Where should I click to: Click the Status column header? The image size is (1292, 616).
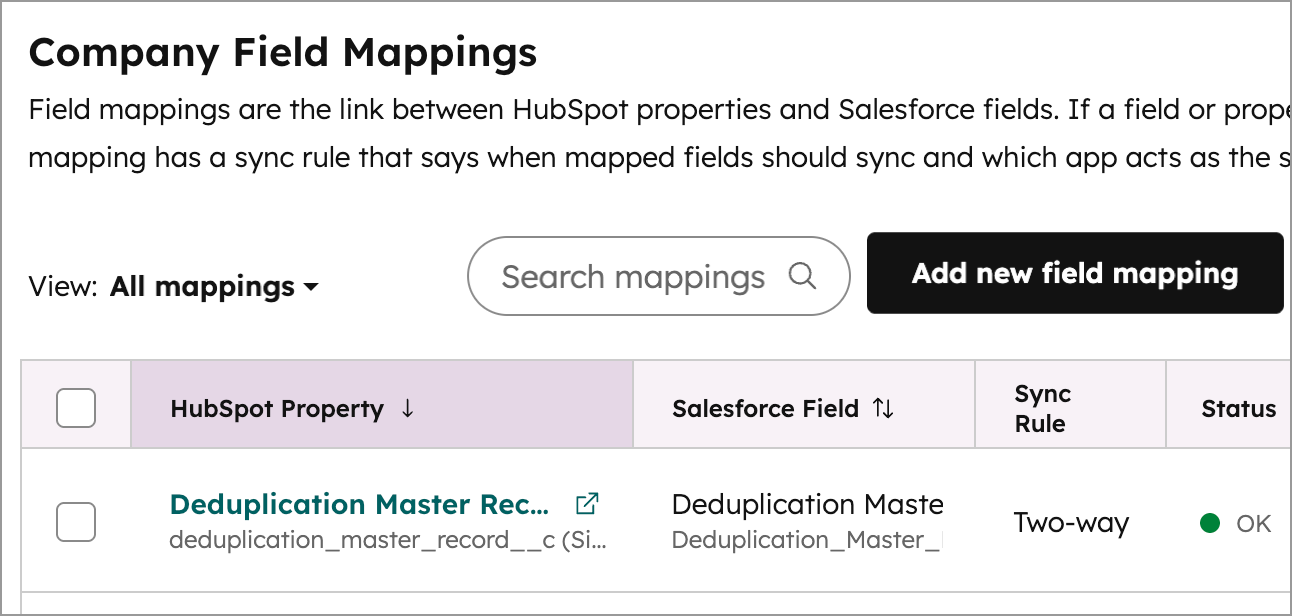(1239, 408)
